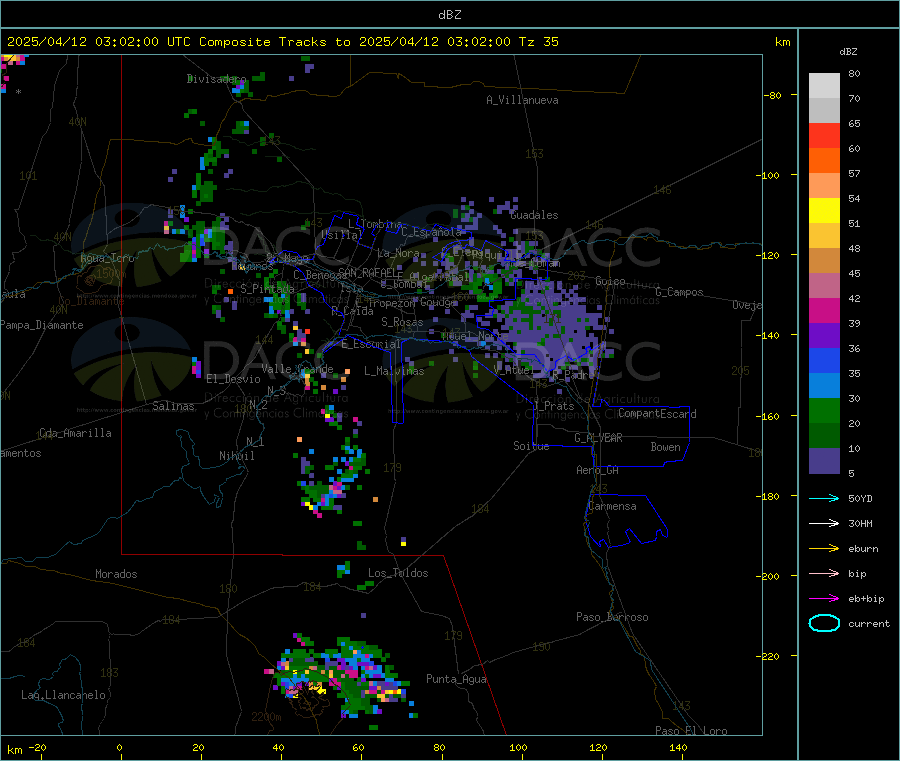Click the SAN_RAFAEL label on map
The width and height of the screenshot is (900, 761).
[367, 272]
